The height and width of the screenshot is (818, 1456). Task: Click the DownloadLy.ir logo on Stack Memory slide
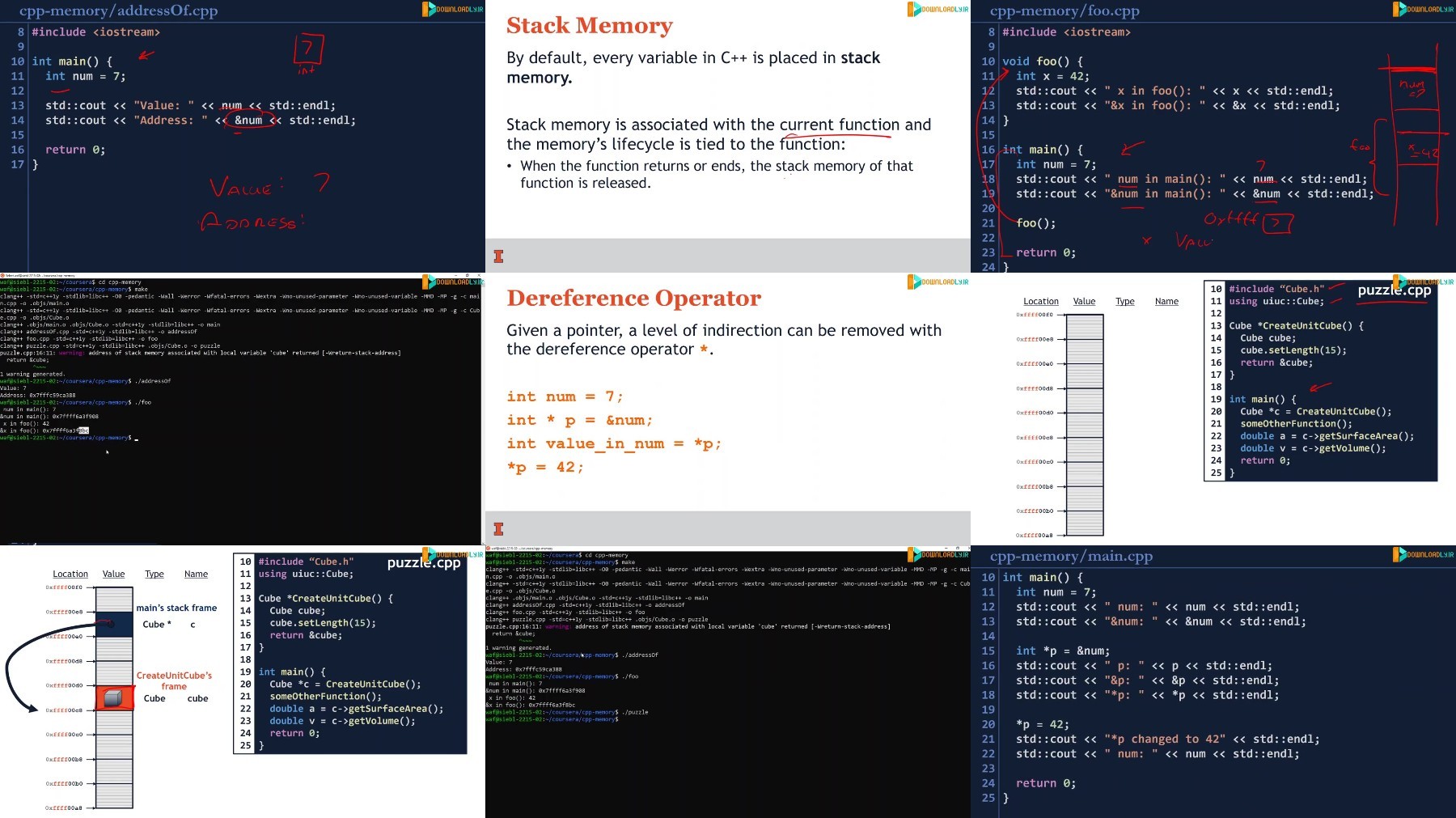[x=938, y=9]
